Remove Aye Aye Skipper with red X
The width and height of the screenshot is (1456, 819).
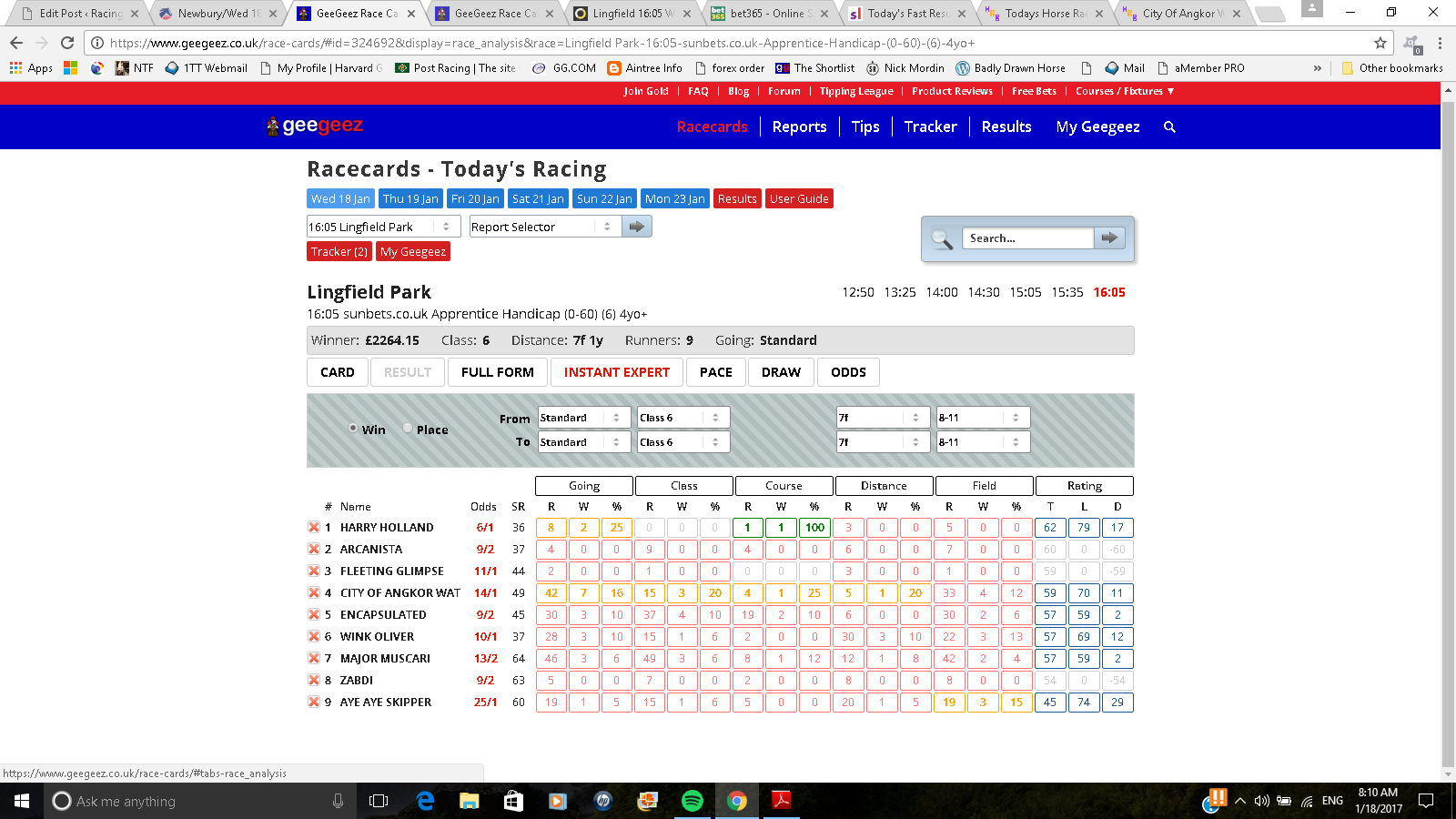pyautogui.click(x=314, y=702)
